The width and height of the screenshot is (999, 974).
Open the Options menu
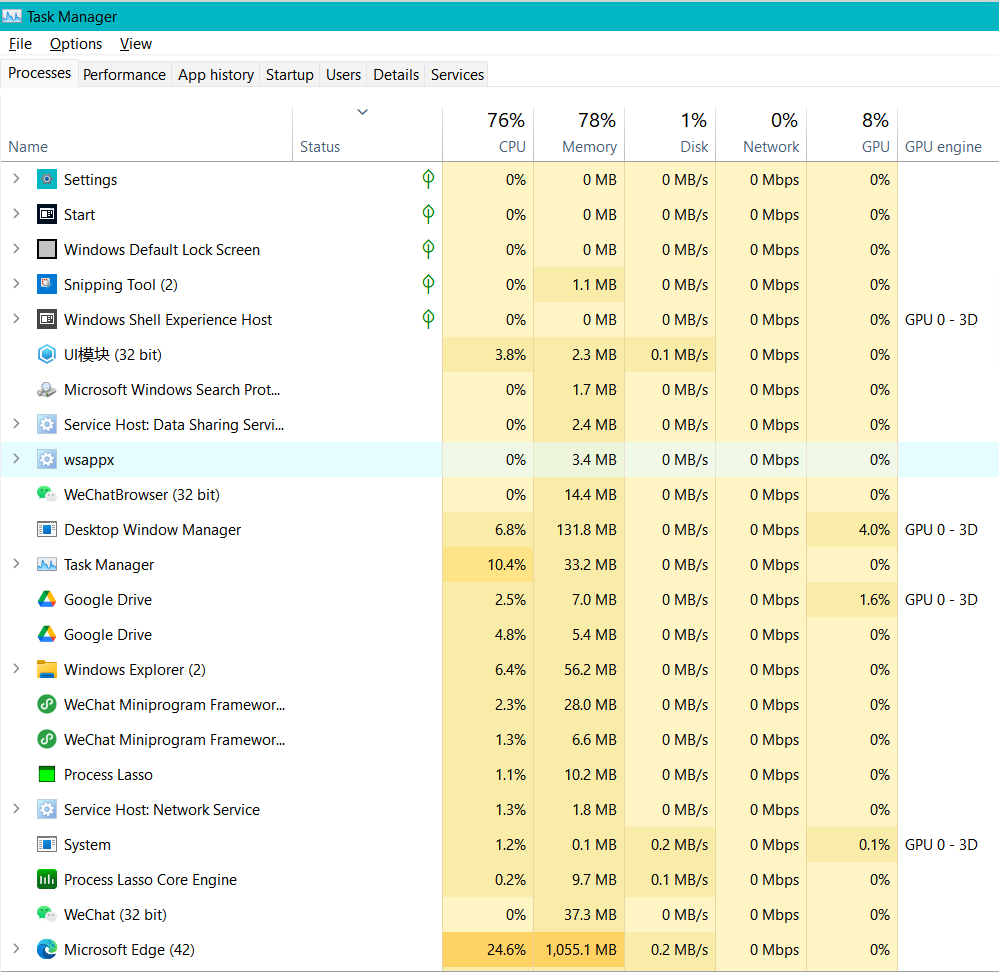[76, 44]
